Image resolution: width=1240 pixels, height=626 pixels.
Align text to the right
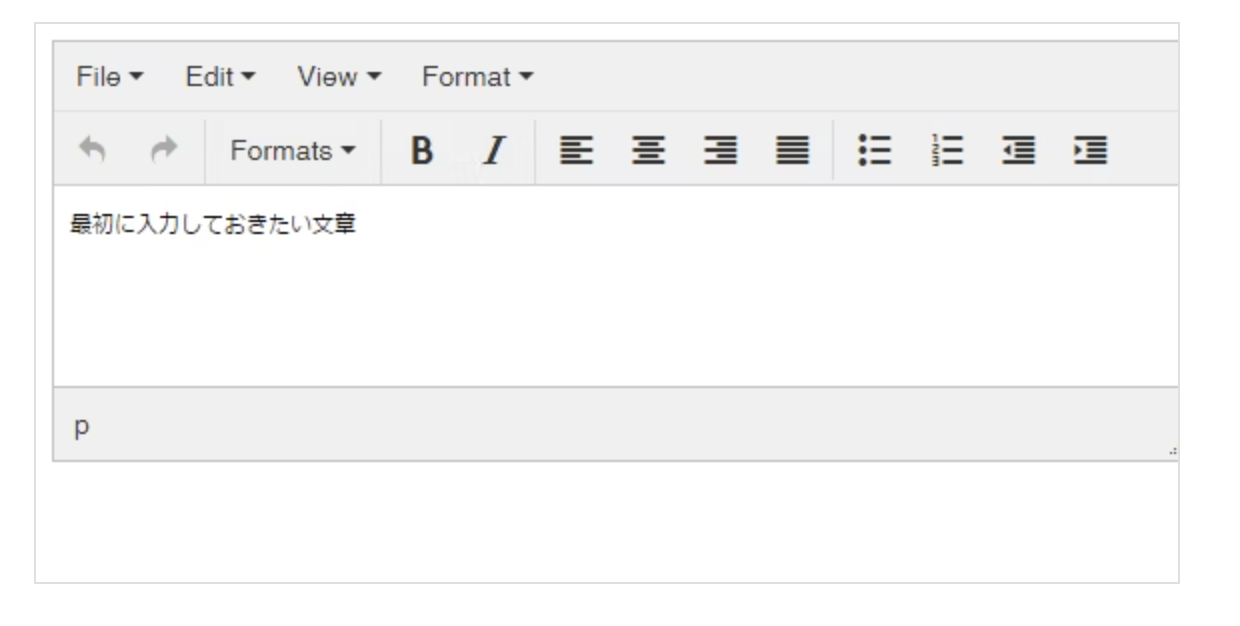tap(719, 151)
